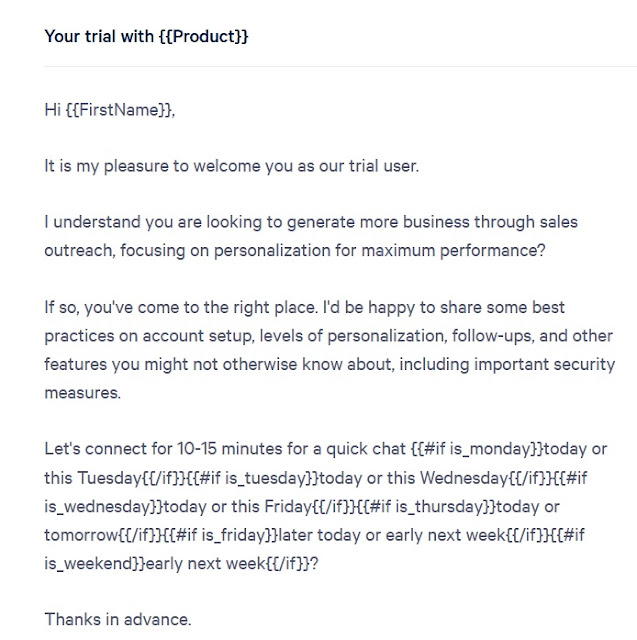Click the {{Product}} placeholder in subject

[x=203, y=37]
